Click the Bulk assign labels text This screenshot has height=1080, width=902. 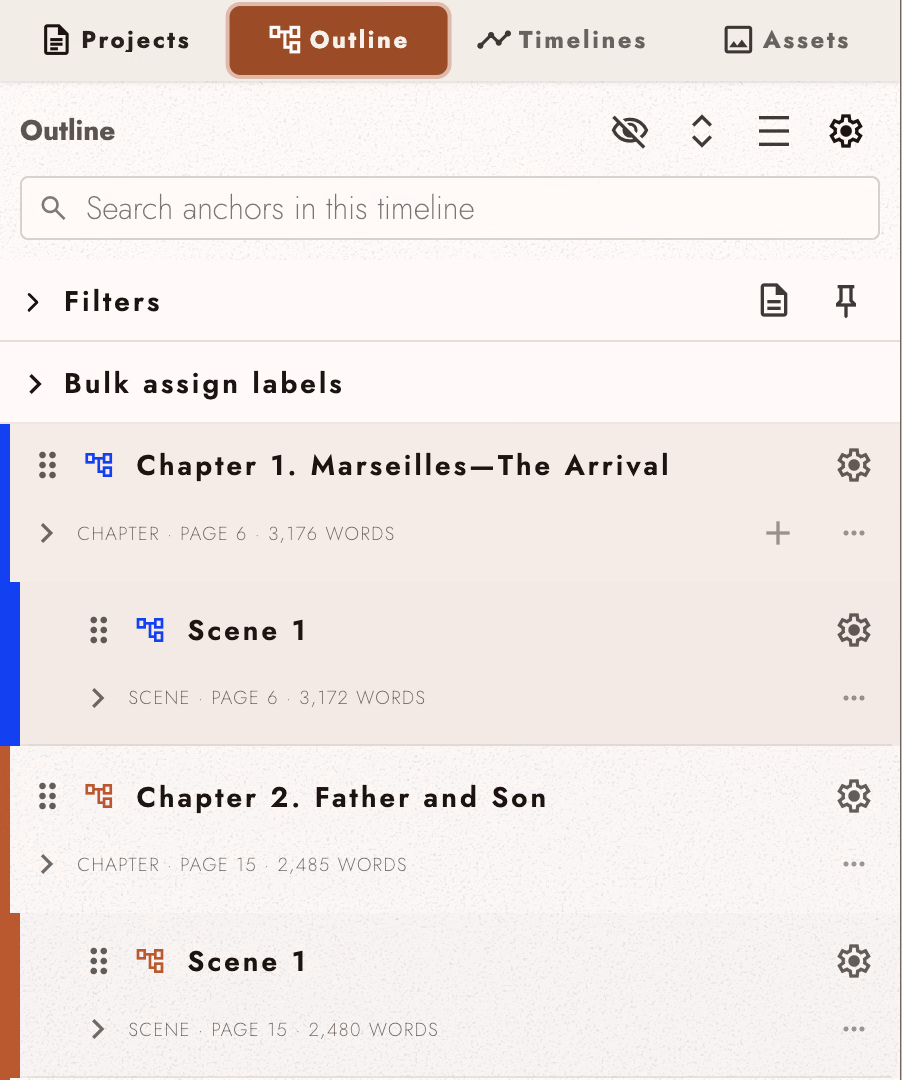click(x=203, y=384)
